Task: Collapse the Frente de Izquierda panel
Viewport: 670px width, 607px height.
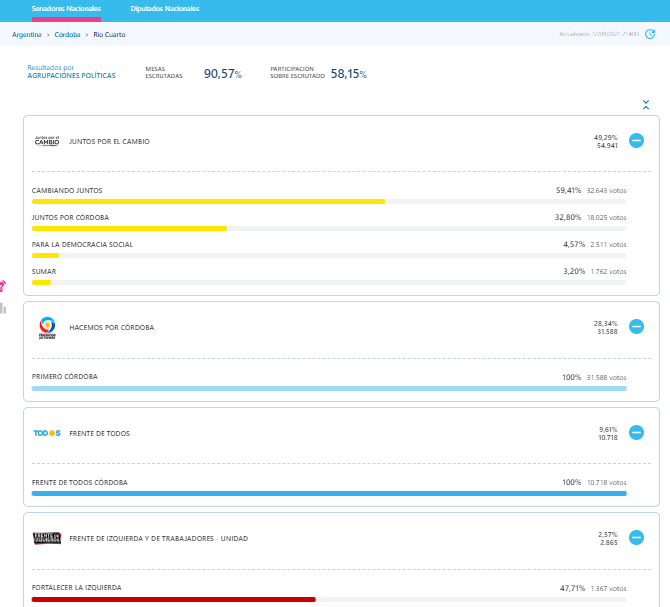Action: point(636,538)
